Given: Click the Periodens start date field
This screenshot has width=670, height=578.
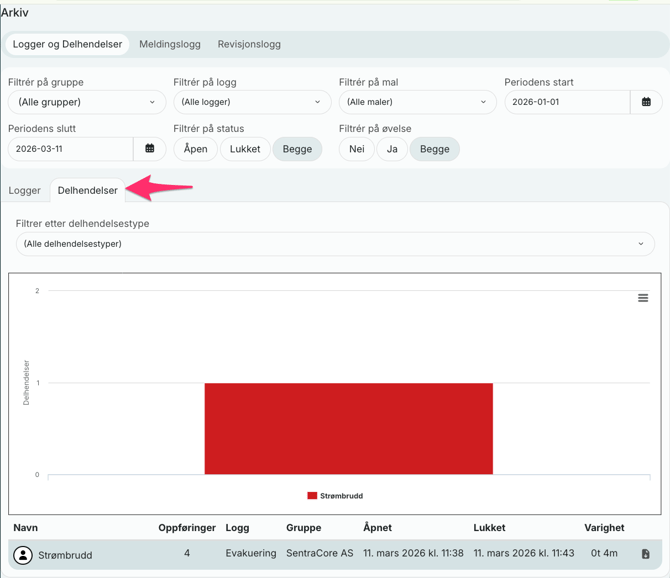Looking at the screenshot, I should point(567,102).
